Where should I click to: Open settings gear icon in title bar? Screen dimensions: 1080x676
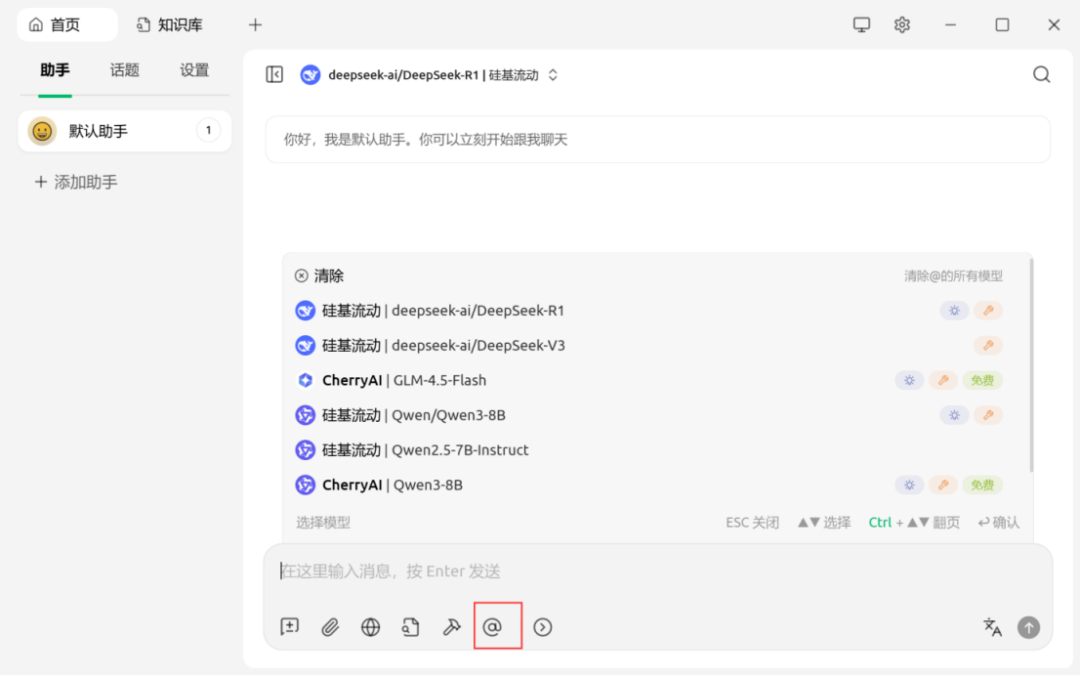902,25
